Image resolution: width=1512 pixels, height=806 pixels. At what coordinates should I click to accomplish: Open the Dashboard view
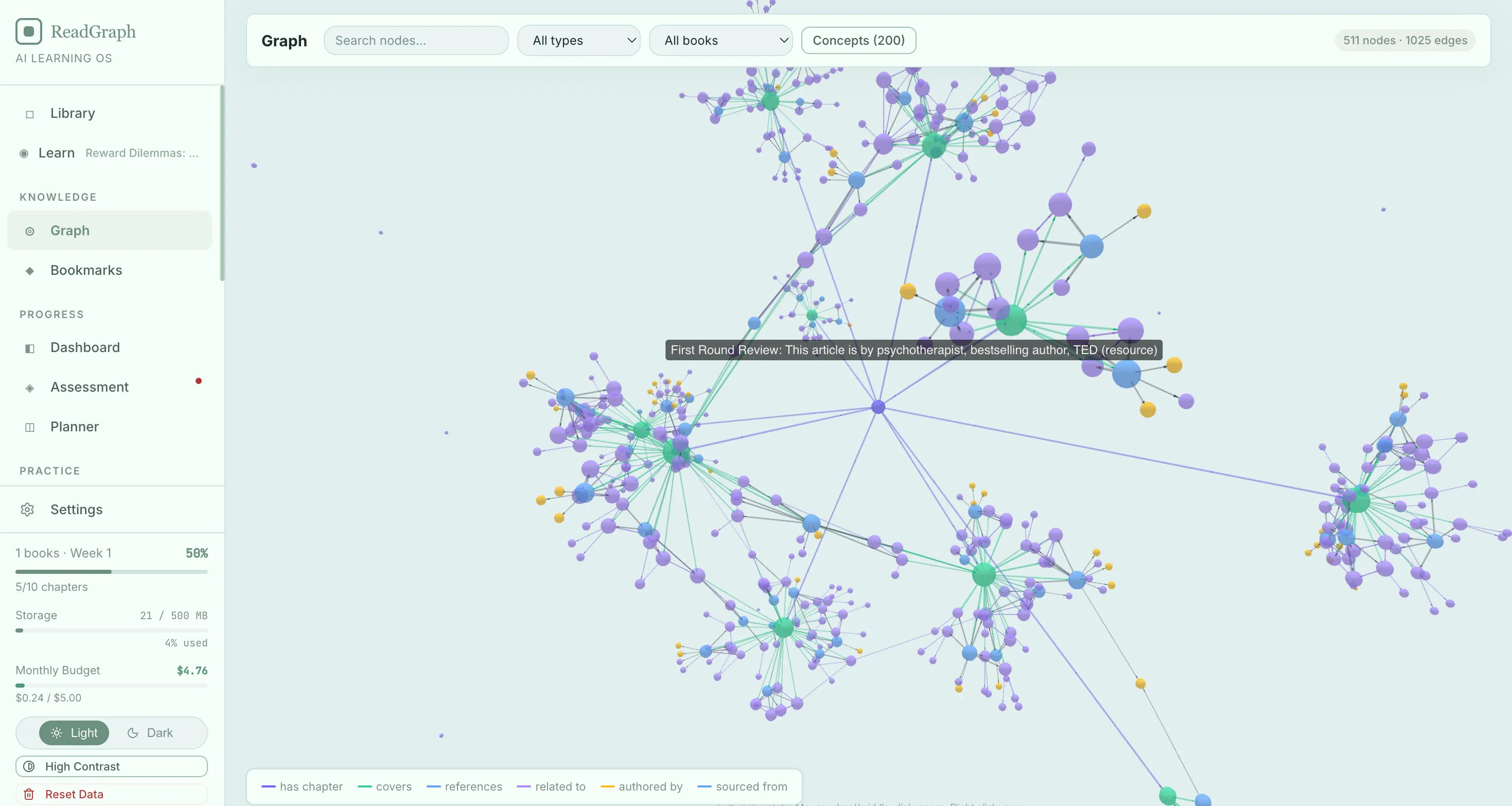pos(110,347)
